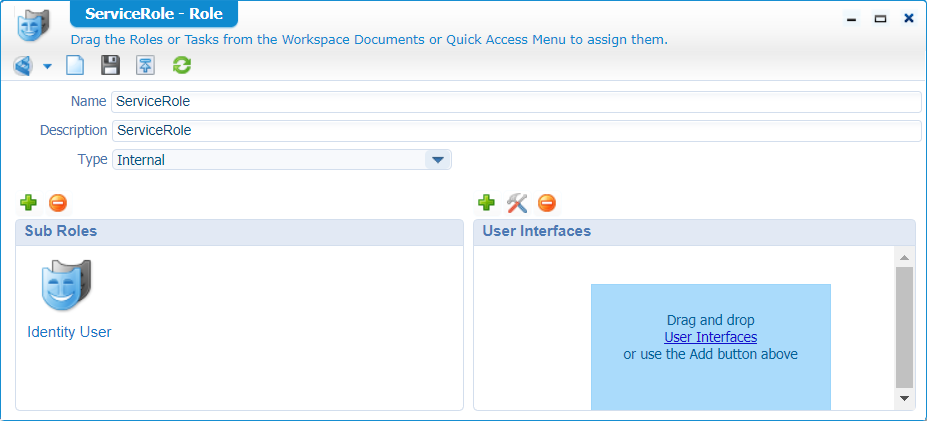
Task: Select the ServiceRole - Role title tab
Action: pyautogui.click(x=154, y=15)
